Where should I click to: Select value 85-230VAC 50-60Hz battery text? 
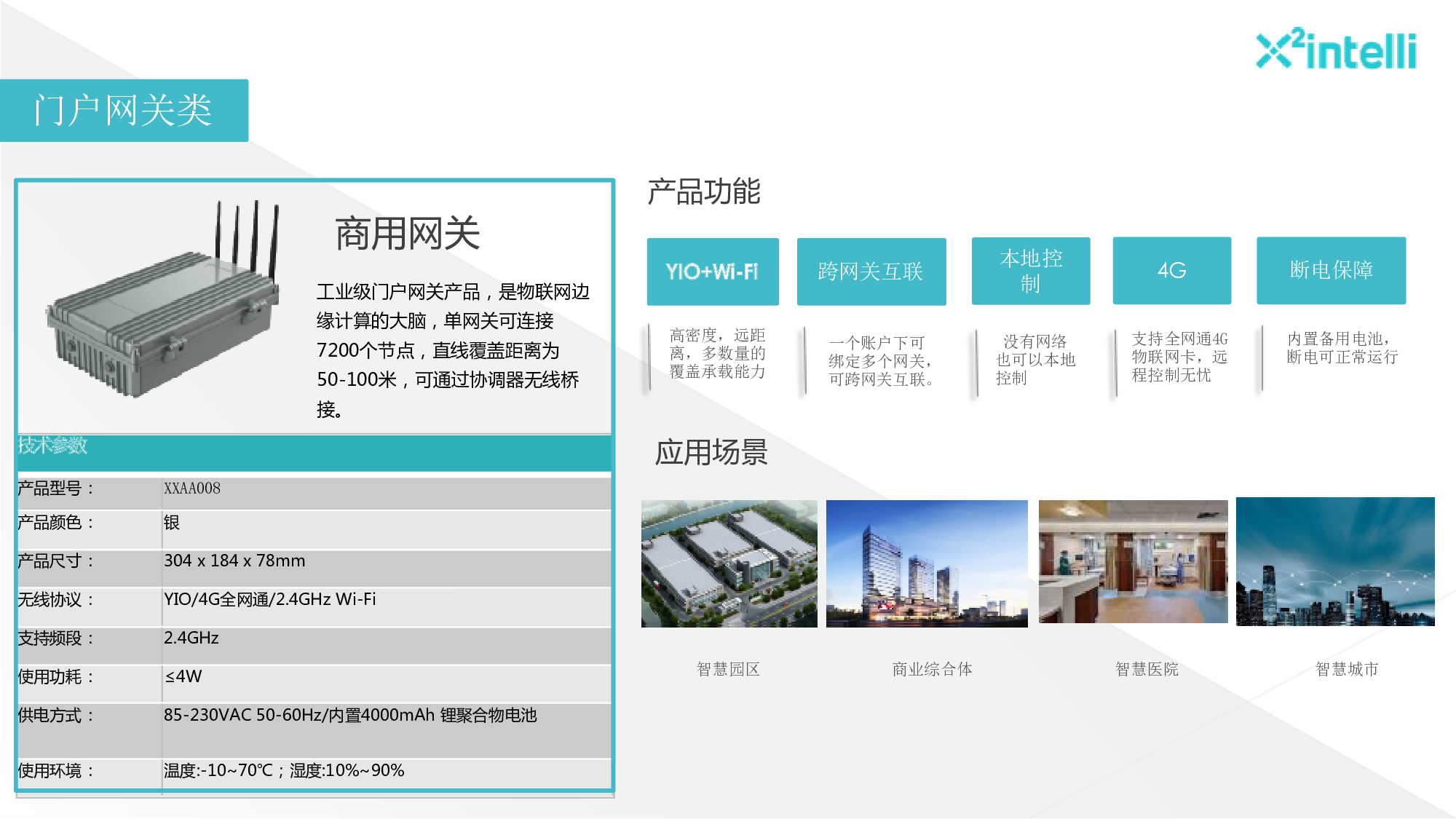point(350,715)
